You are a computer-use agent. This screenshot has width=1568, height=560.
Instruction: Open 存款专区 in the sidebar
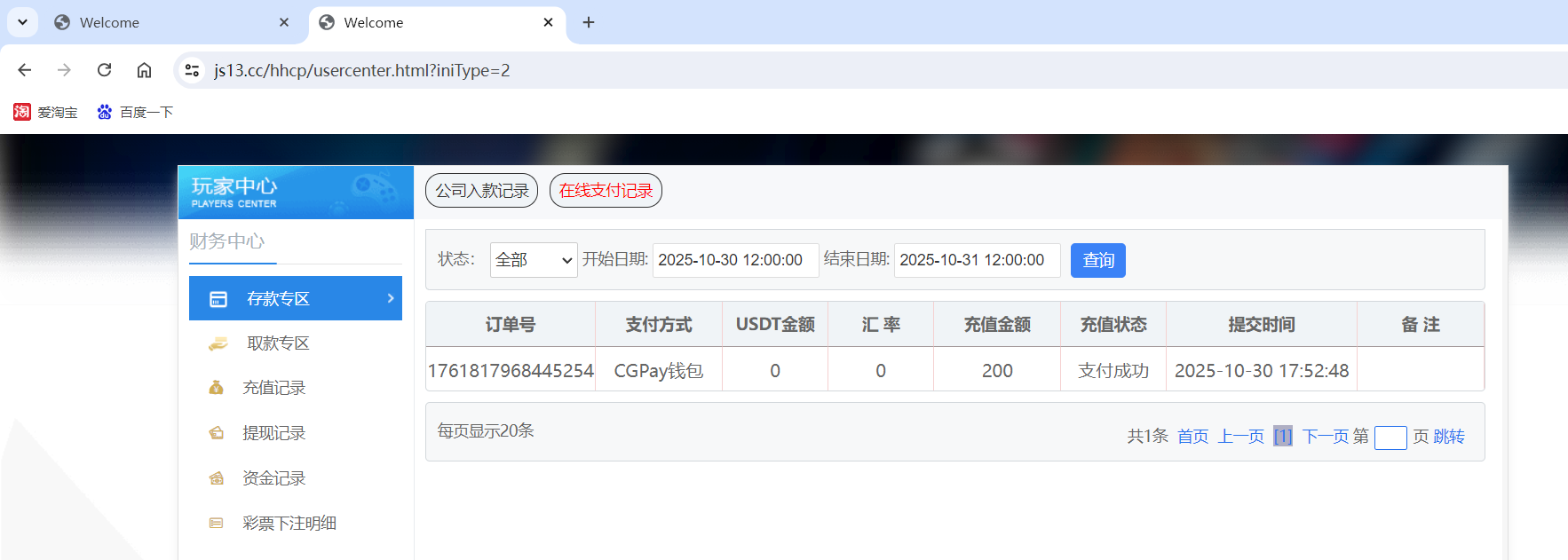click(296, 298)
